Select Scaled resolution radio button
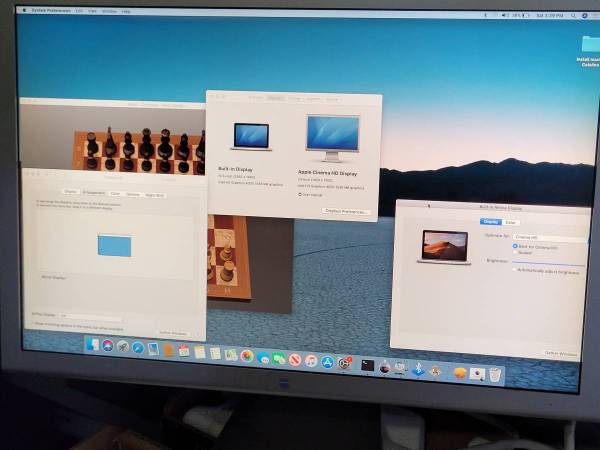 pyautogui.click(x=515, y=252)
